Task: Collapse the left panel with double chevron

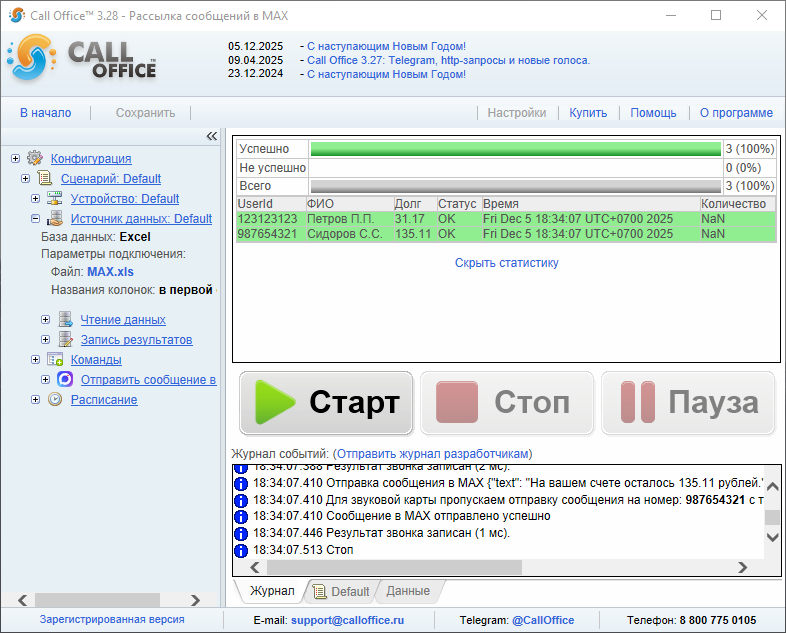Action: pyautogui.click(x=211, y=136)
